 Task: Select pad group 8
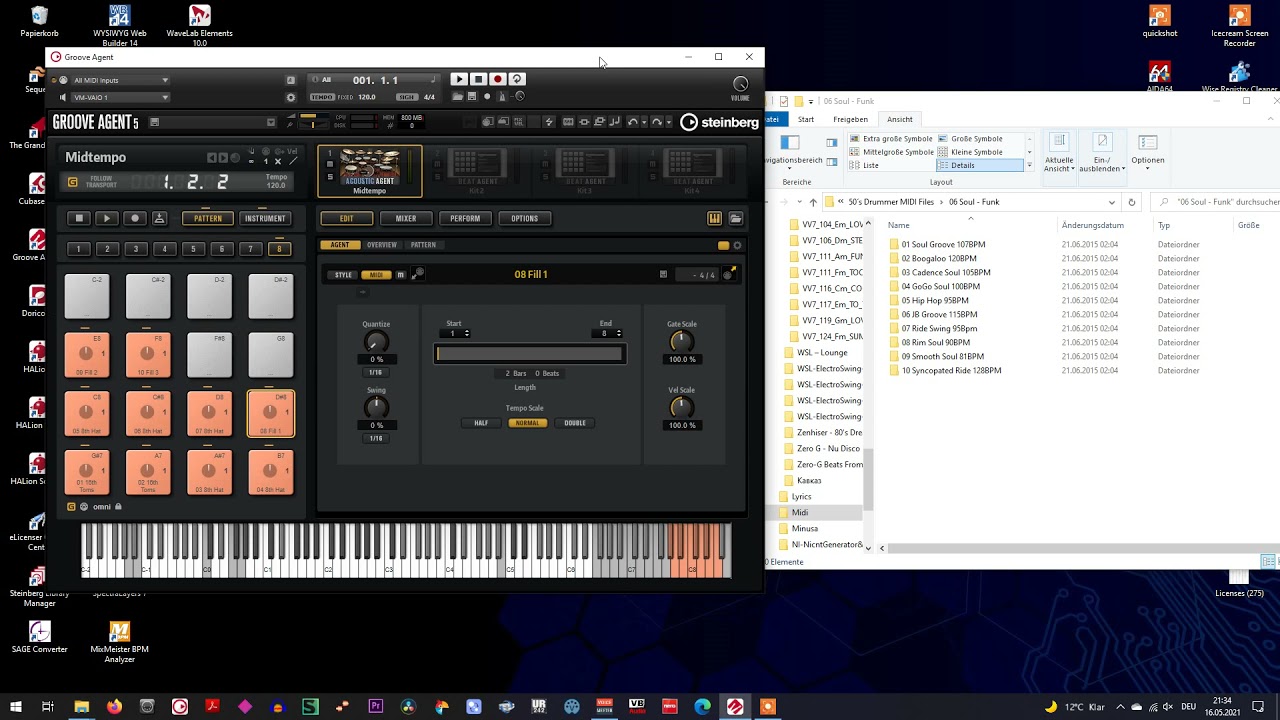(279, 249)
